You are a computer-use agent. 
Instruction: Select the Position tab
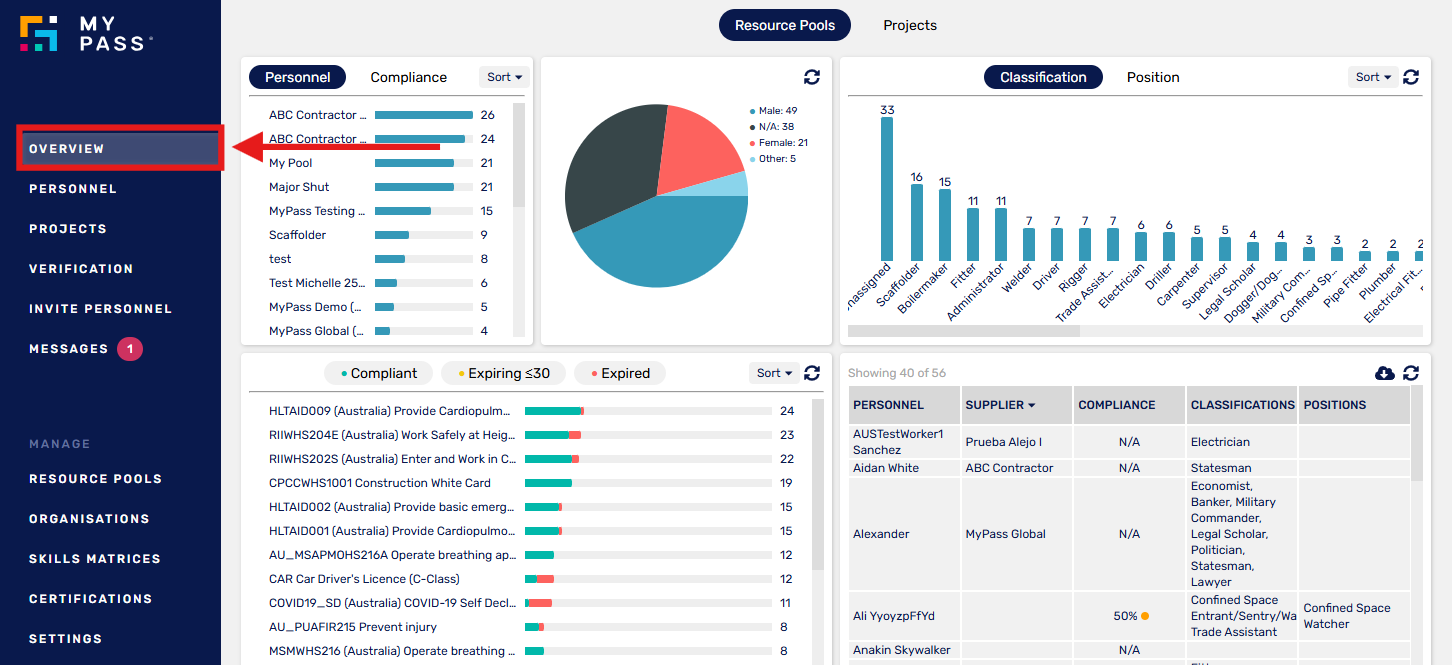coord(1153,77)
